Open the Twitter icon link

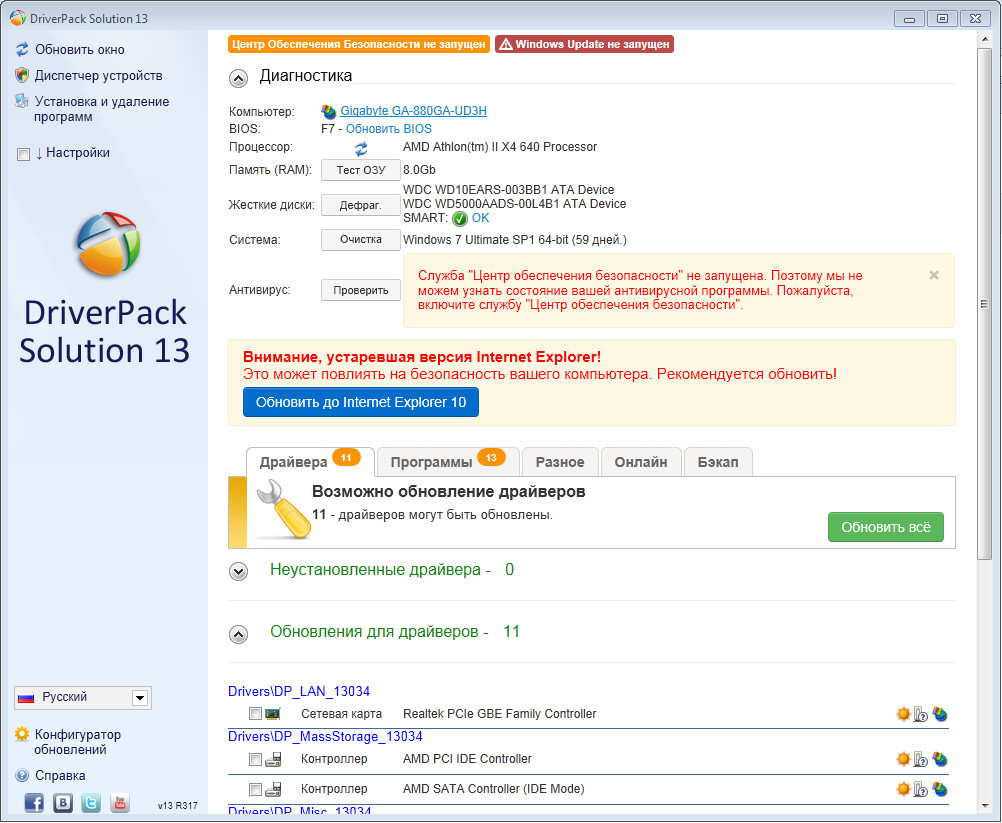[91, 802]
